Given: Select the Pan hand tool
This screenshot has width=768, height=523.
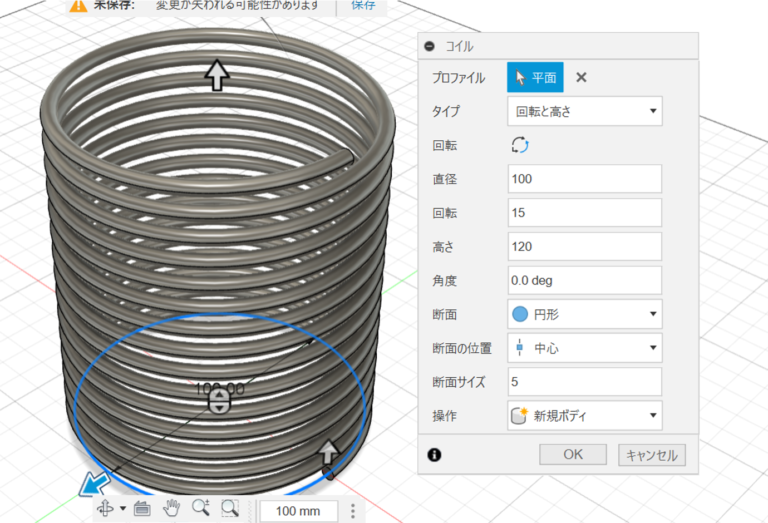Looking at the screenshot, I should (x=170, y=508).
